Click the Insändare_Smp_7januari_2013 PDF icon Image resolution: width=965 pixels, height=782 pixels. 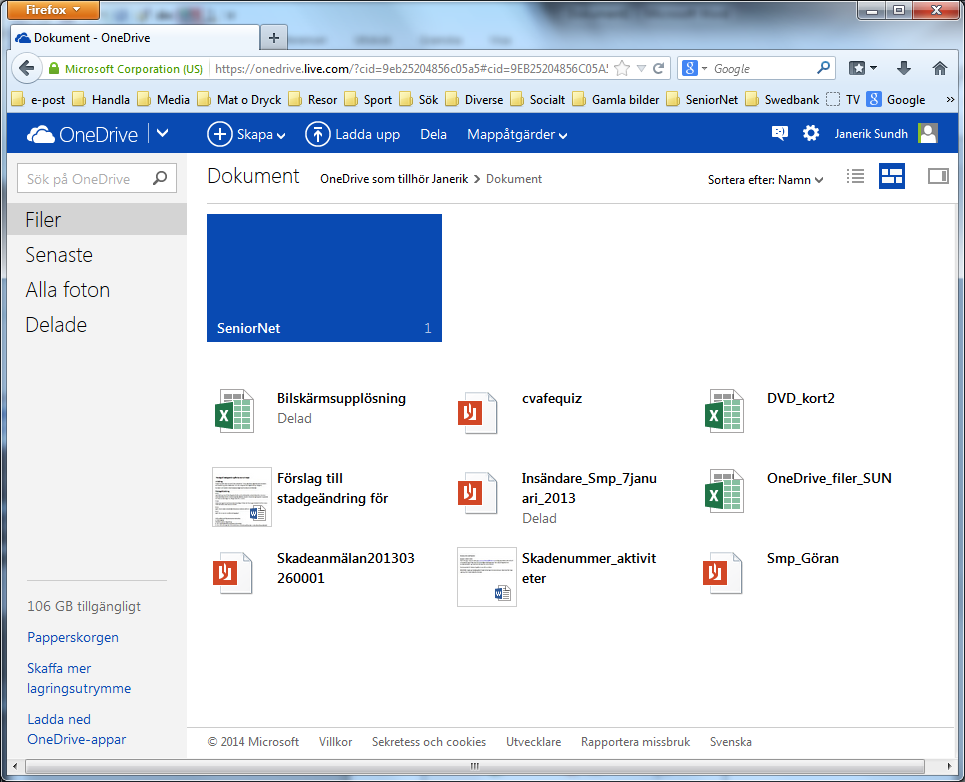[x=478, y=492]
